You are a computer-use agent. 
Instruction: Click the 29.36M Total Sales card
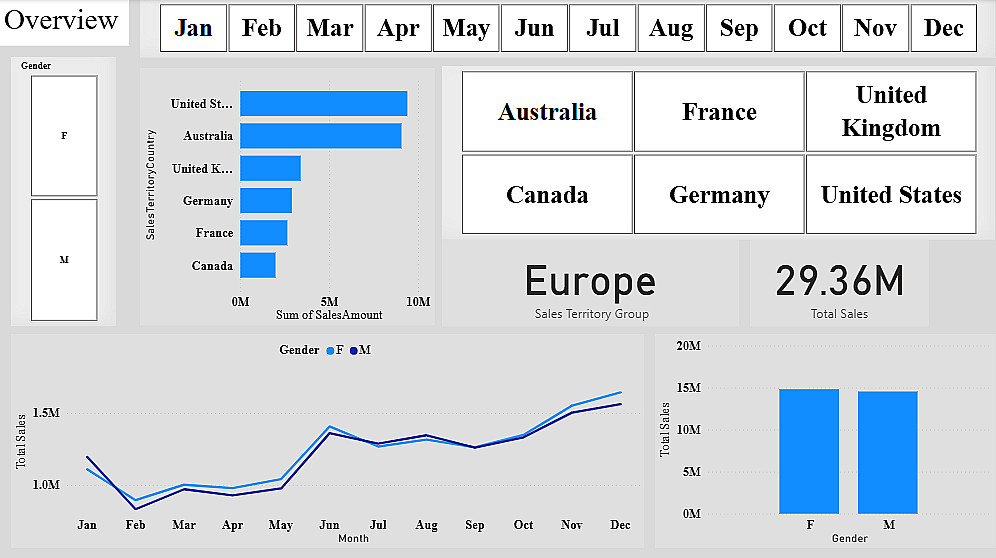click(839, 283)
